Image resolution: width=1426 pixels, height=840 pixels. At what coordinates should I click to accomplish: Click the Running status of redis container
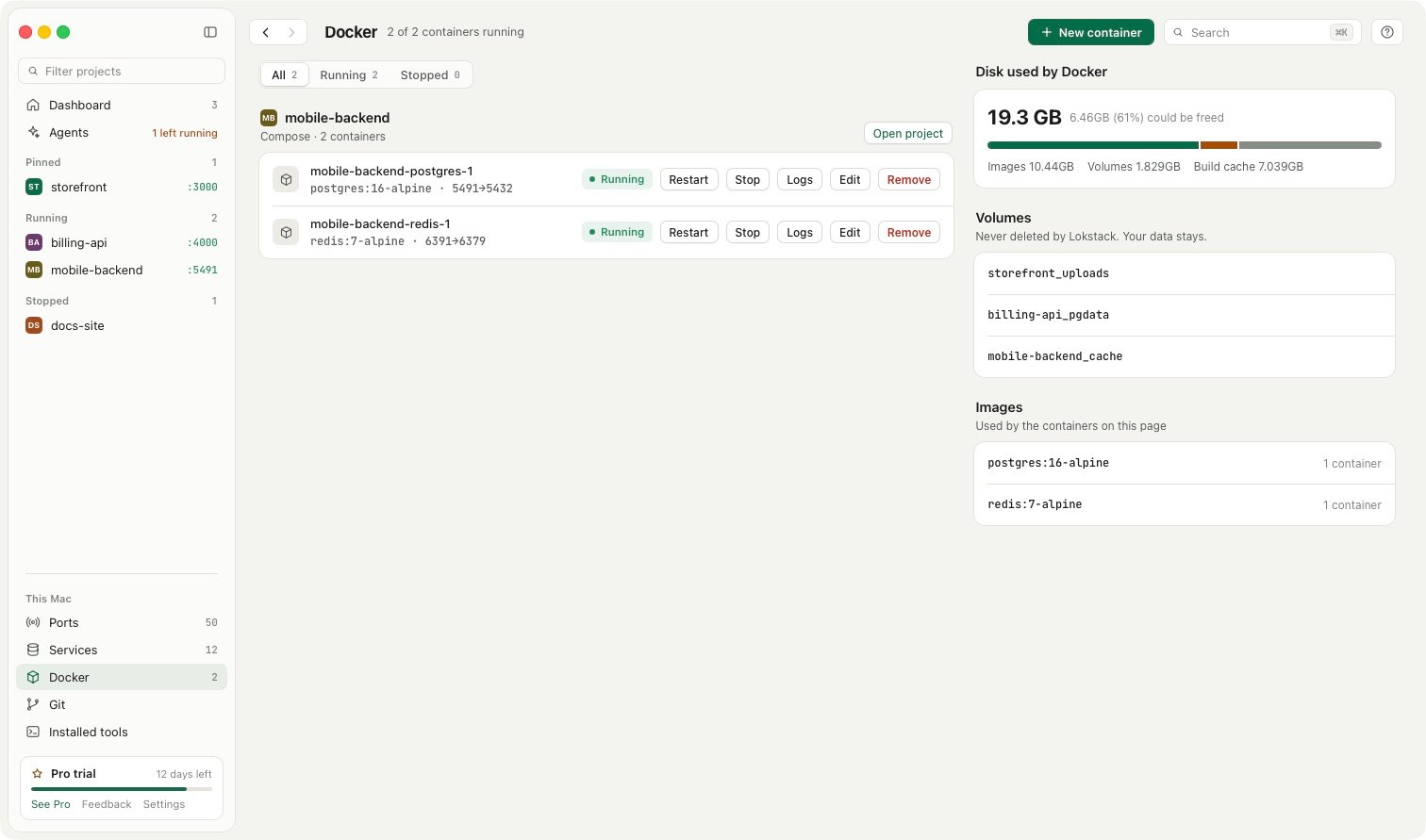[617, 232]
